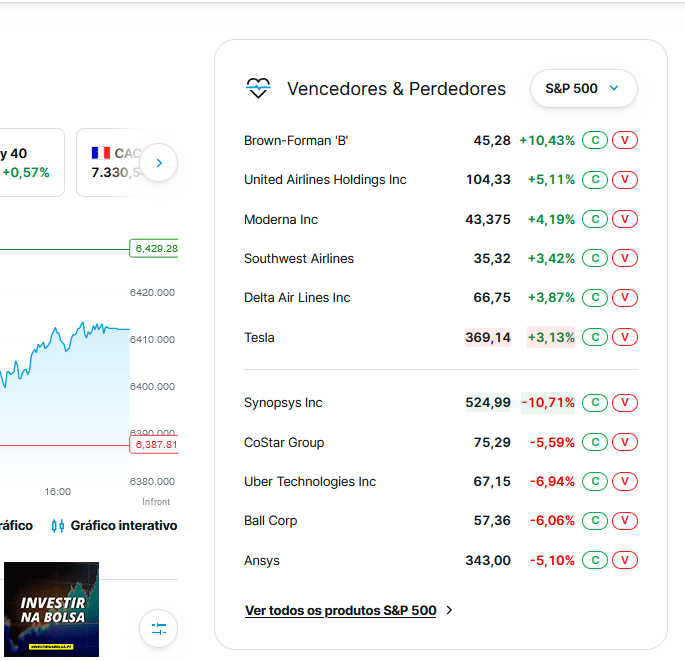The width and height of the screenshot is (685, 661).
Task: Open United Airlines Holdings Inc stock
Action: [x=325, y=180]
